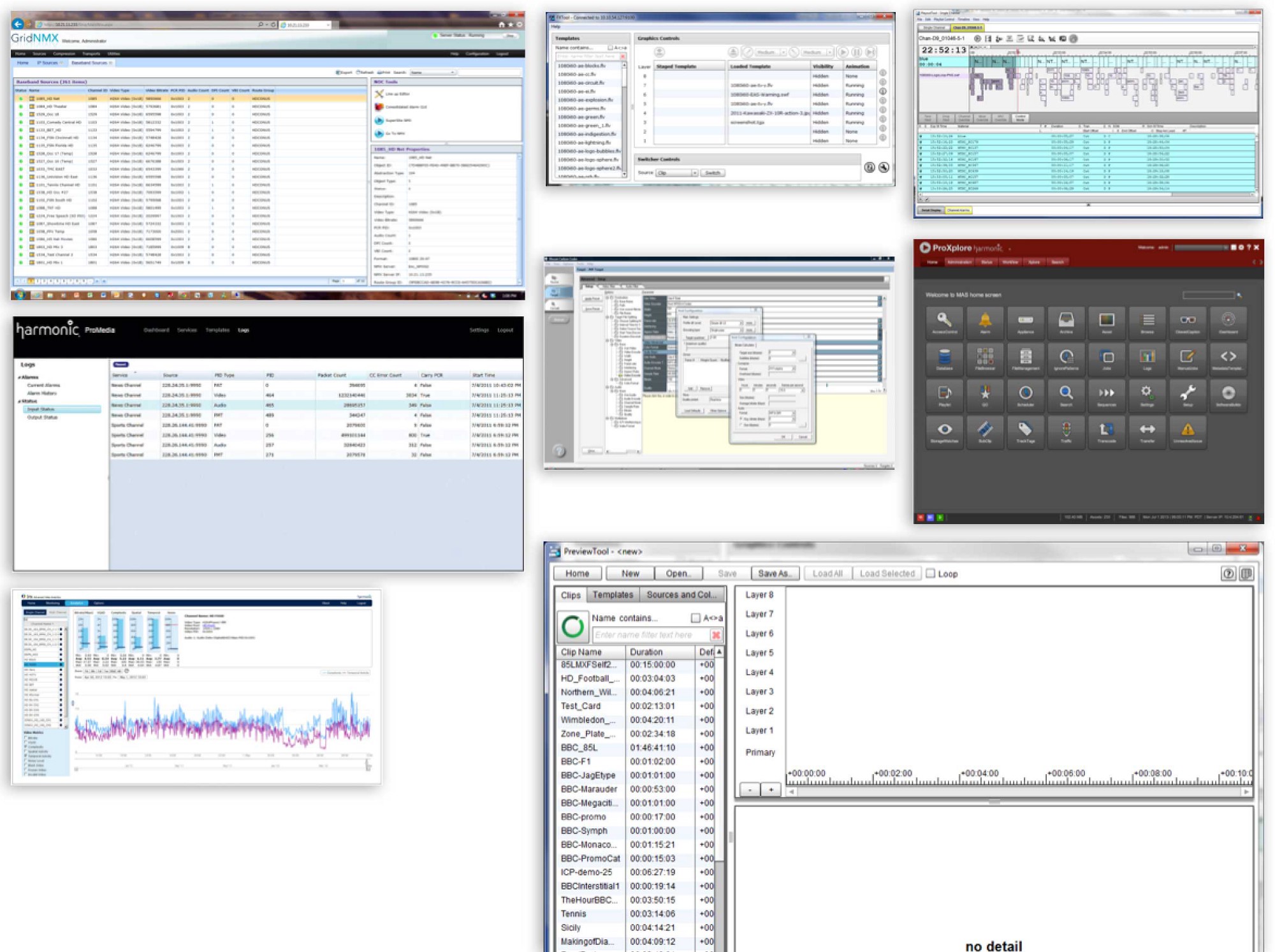
Task: Open the Setup wrench tile in ProXplore
Action: [x=1188, y=395]
